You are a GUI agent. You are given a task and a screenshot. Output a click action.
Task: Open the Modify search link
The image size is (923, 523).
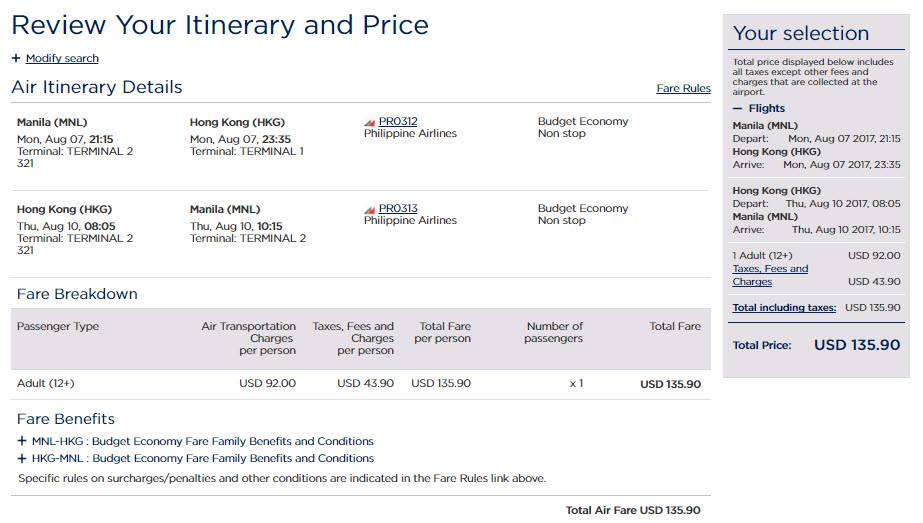point(62,58)
